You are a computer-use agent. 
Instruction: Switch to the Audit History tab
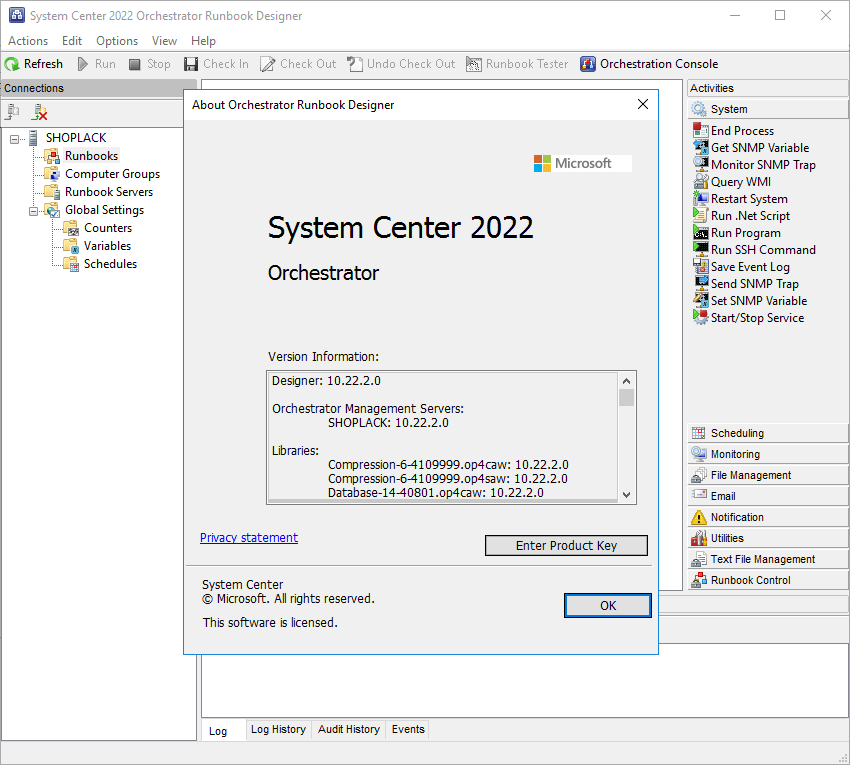pos(349,729)
